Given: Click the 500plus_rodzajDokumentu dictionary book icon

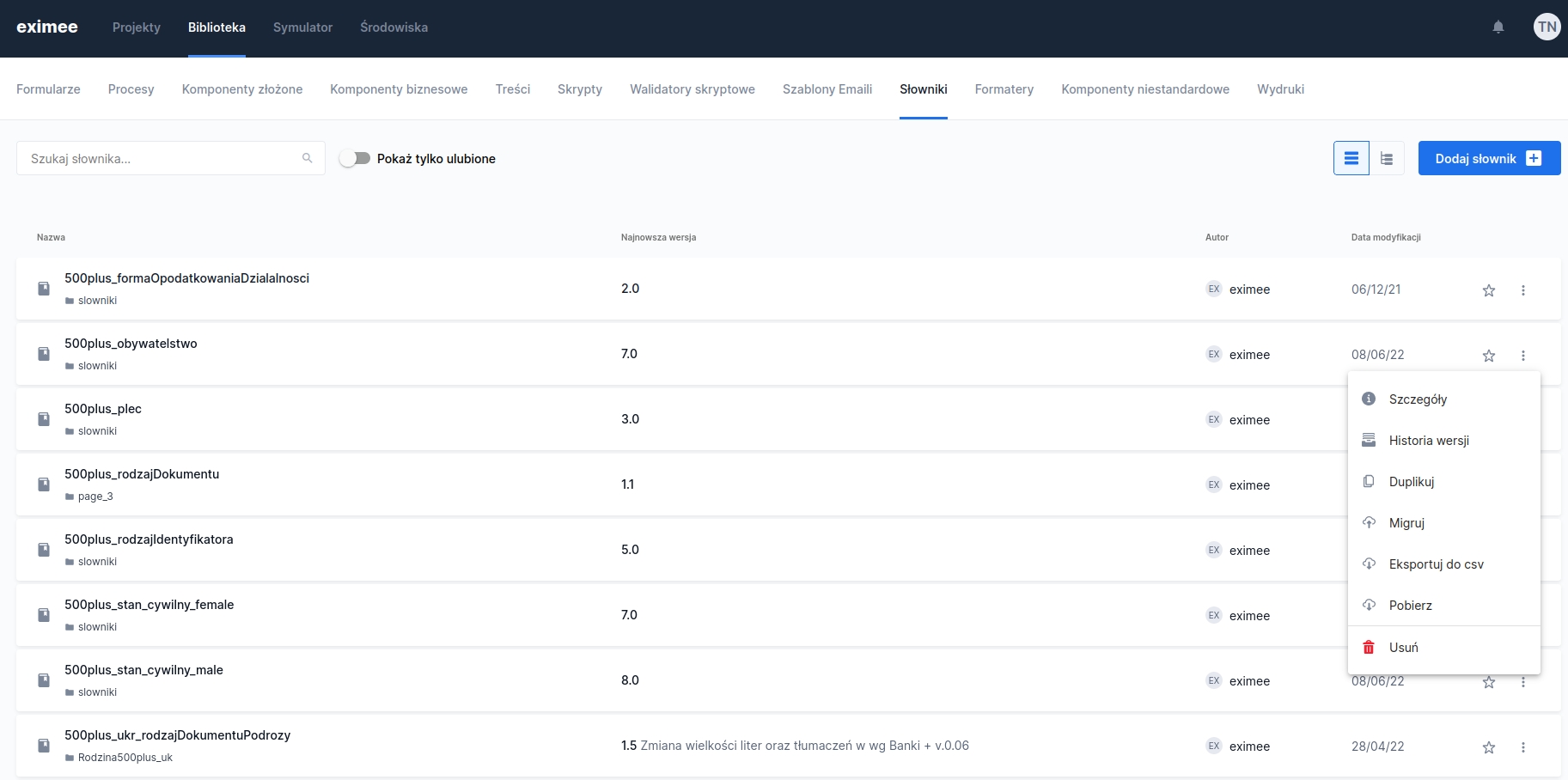Looking at the screenshot, I should (44, 484).
